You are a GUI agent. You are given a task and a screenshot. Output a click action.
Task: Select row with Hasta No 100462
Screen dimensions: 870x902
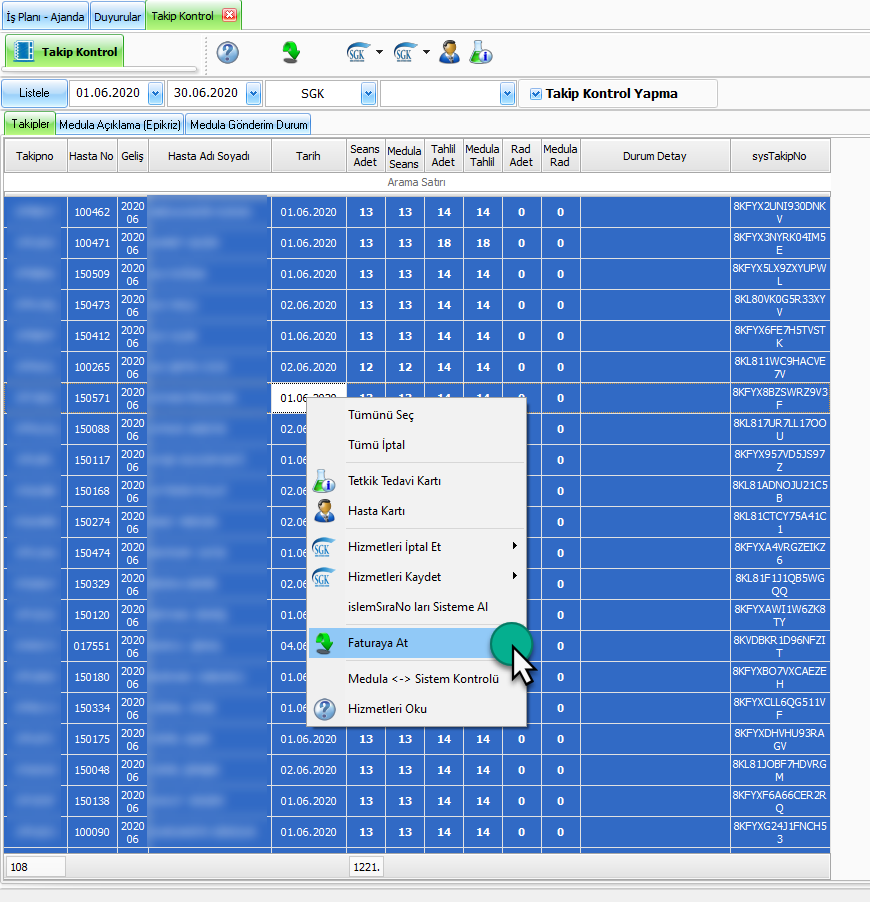[417, 212]
